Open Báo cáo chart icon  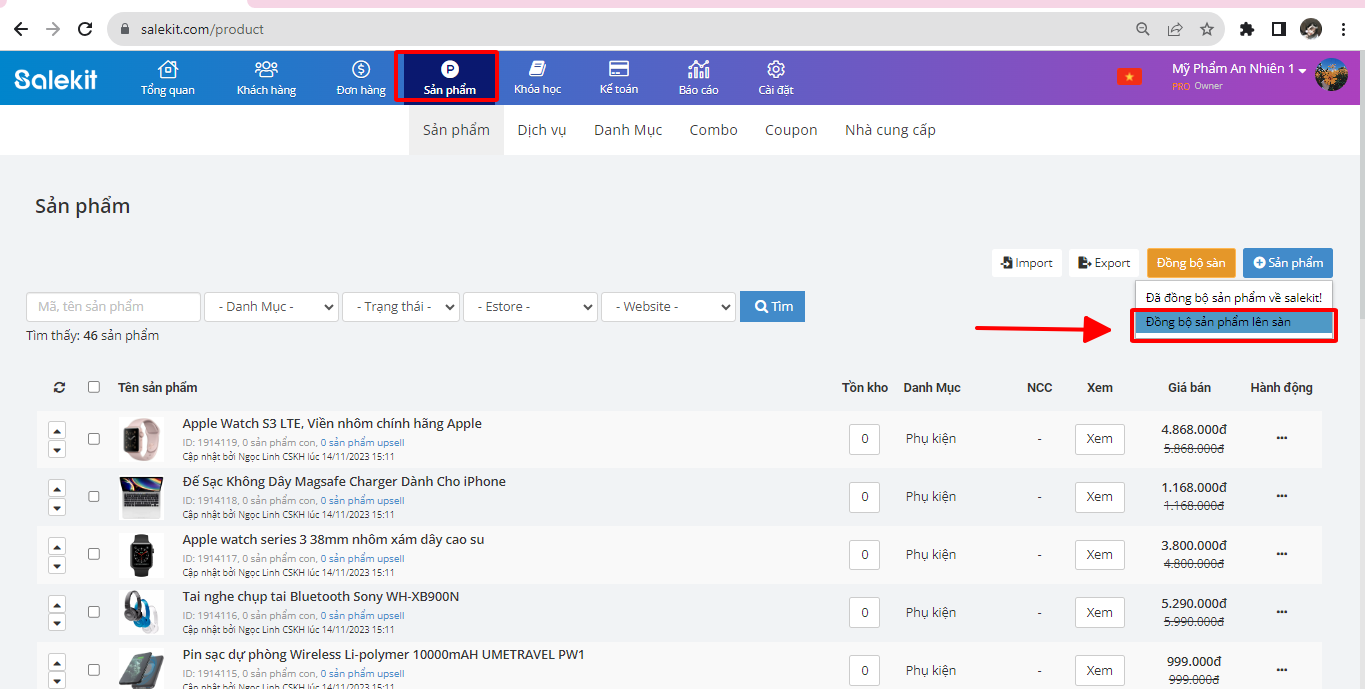pos(698,70)
